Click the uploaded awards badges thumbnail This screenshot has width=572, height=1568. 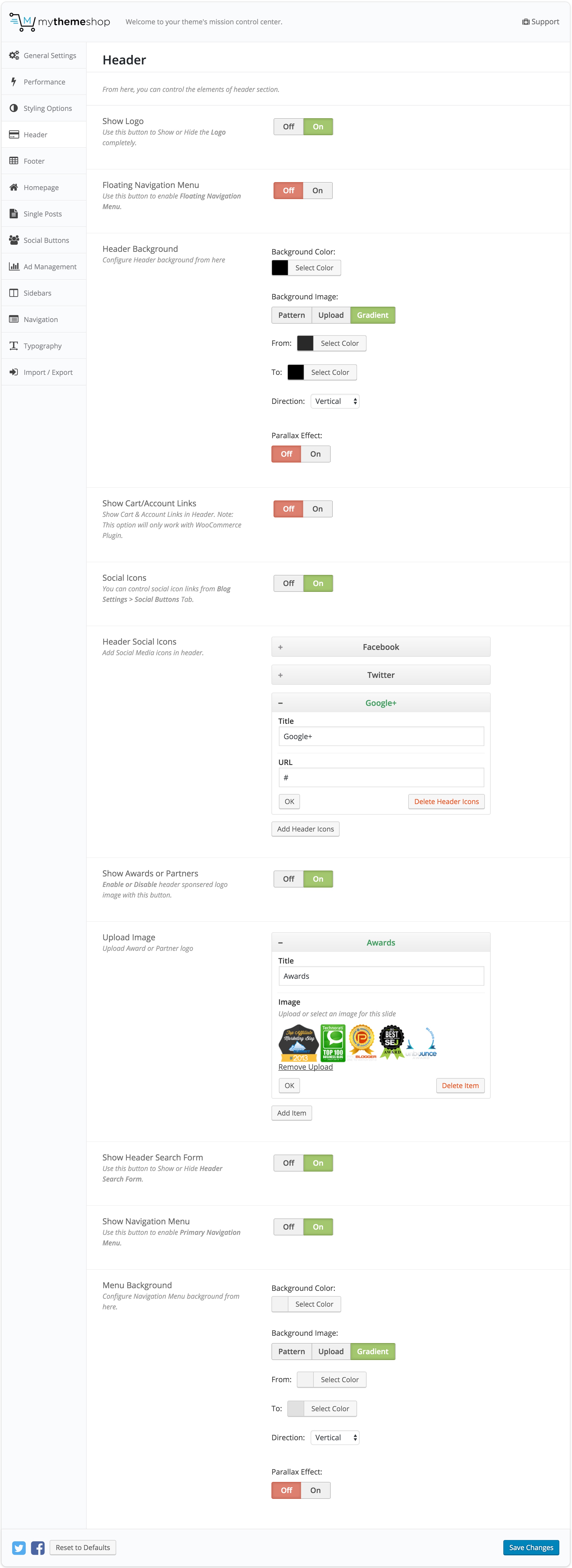[x=358, y=1043]
